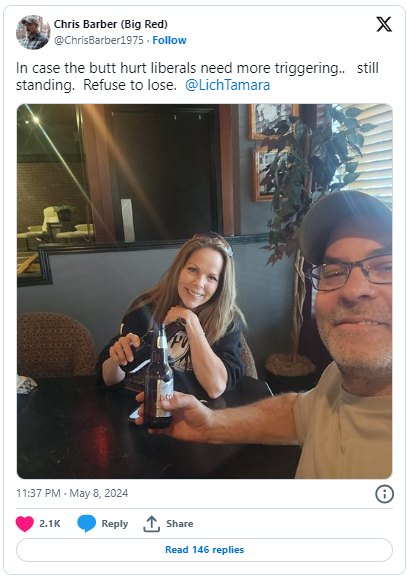Click the Chris Barber (Big Red) display name
Image resolution: width=407 pixels, height=575 pixels.
pos(111,24)
